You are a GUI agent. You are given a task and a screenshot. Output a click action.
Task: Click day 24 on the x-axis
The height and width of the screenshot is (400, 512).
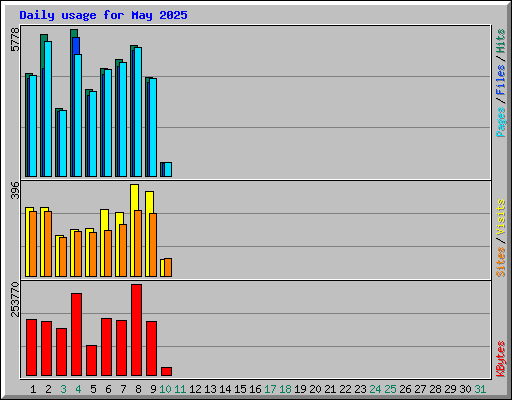tap(375, 389)
